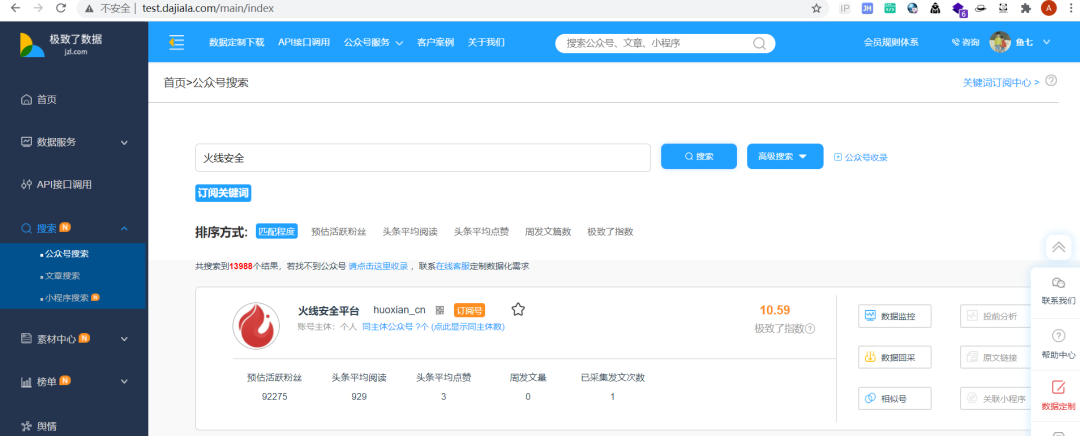Open user dropdown arrow next to 鱼七

(x=1046, y=42)
